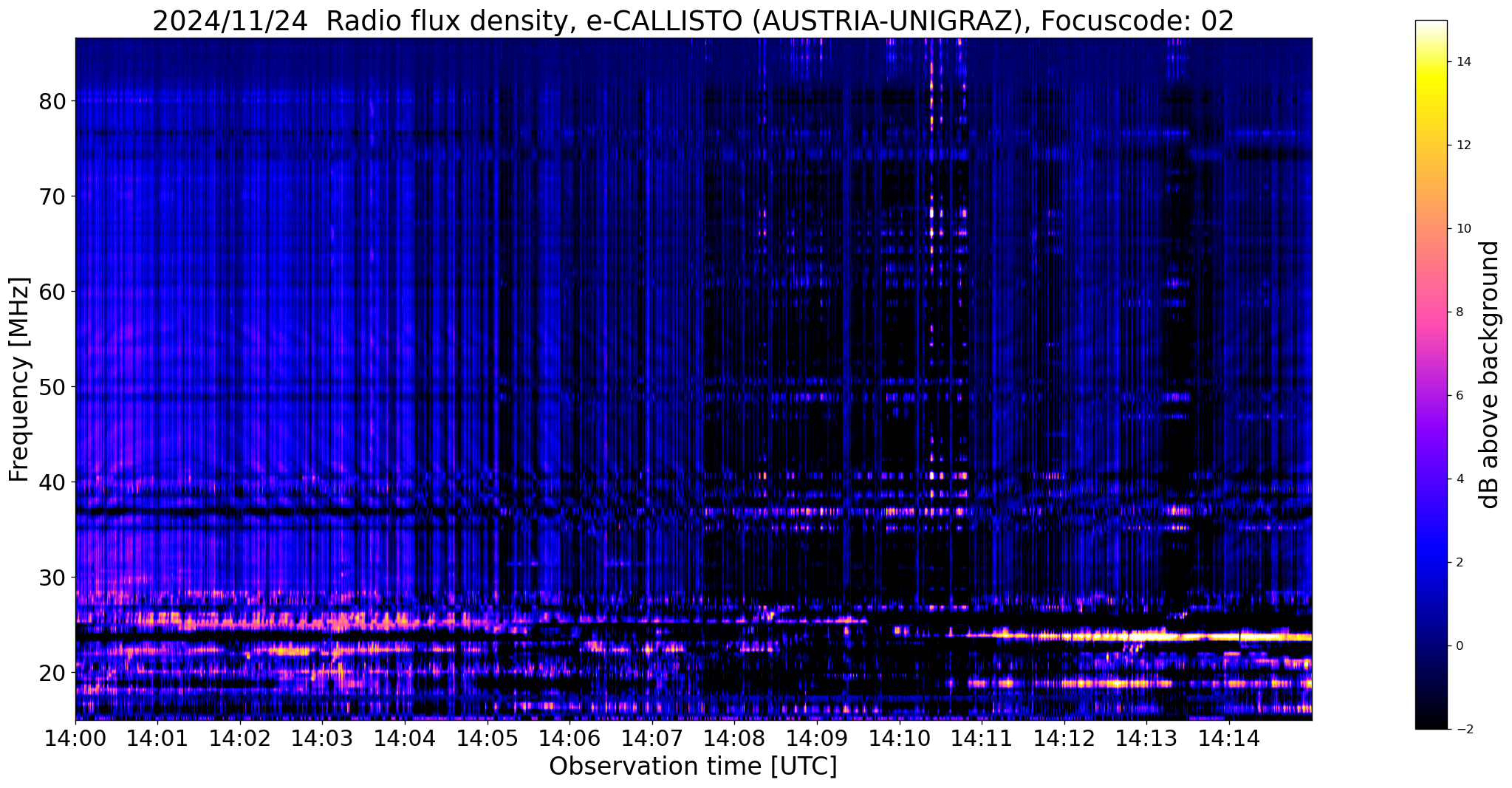Click the colorbar tick value 4

pyautogui.click(x=1458, y=479)
